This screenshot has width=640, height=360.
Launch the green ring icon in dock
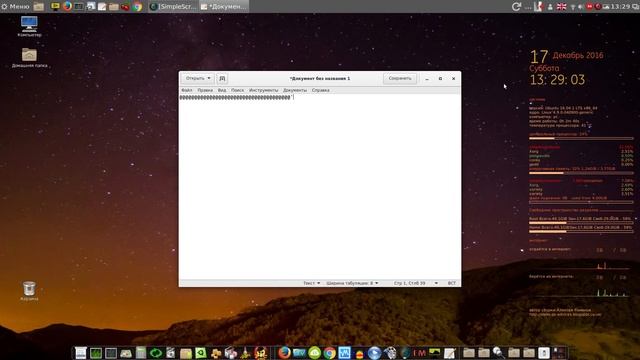(x=156, y=353)
